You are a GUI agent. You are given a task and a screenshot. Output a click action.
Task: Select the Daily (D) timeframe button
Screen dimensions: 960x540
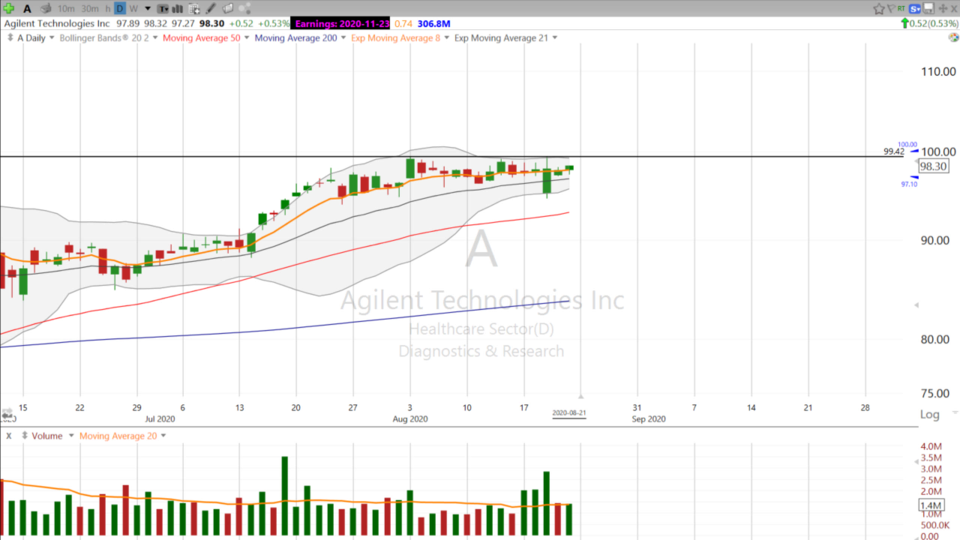point(119,8)
